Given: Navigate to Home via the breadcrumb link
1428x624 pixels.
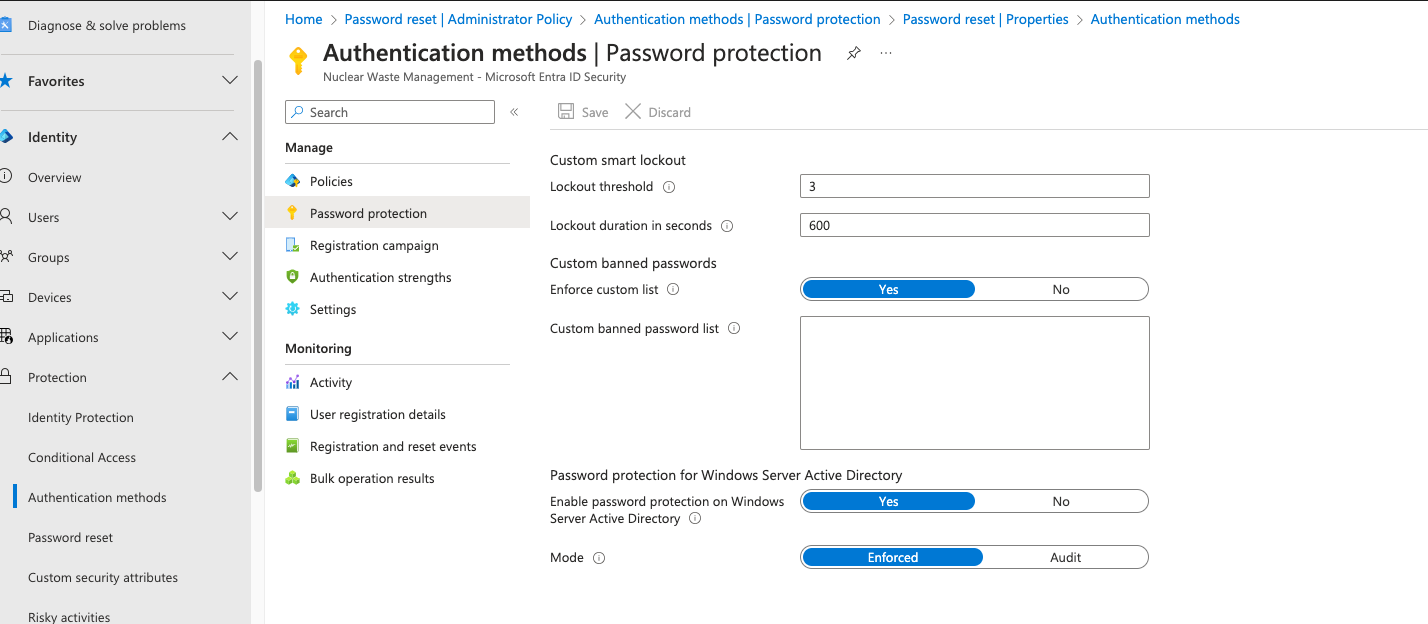Looking at the screenshot, I should (303, 18).
